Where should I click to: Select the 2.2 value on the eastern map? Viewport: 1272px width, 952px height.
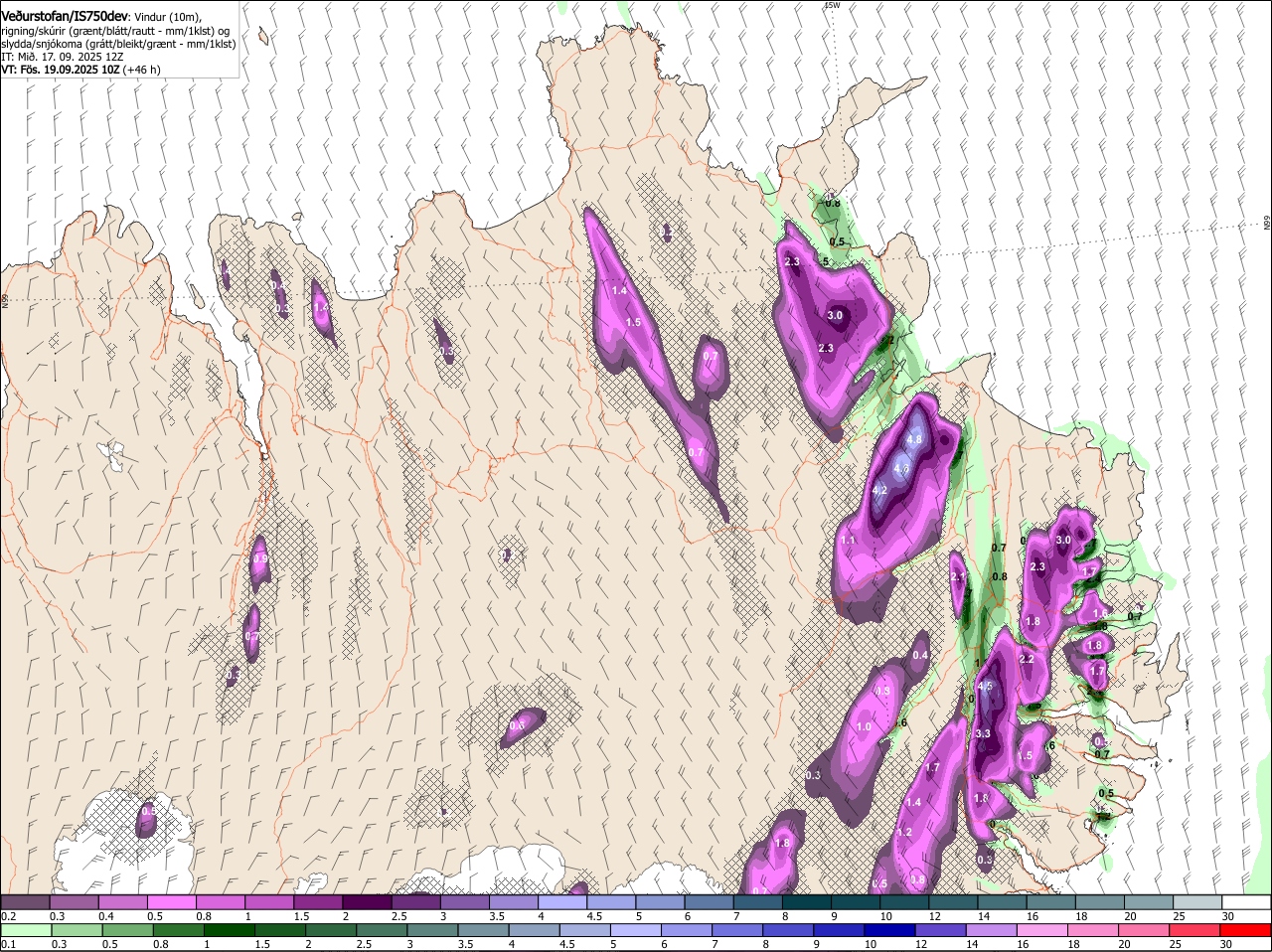coord(1028,659)
